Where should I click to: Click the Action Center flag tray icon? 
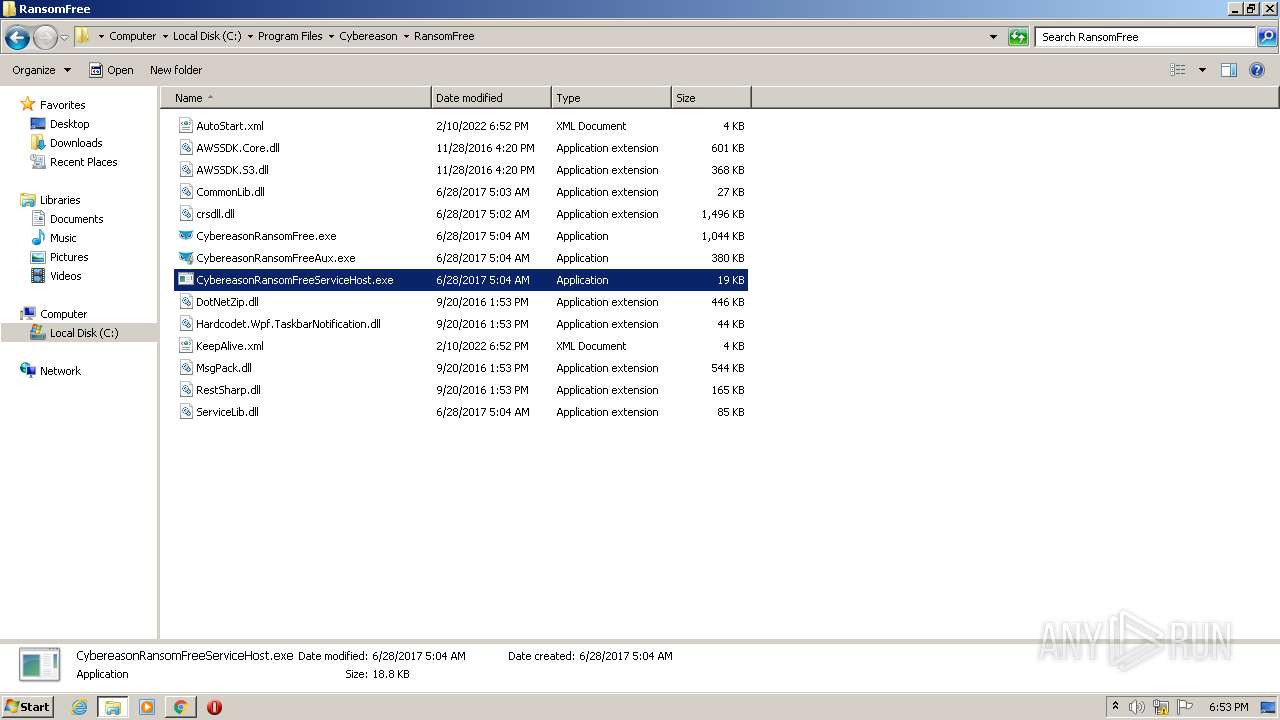(x=1185, y=707)
